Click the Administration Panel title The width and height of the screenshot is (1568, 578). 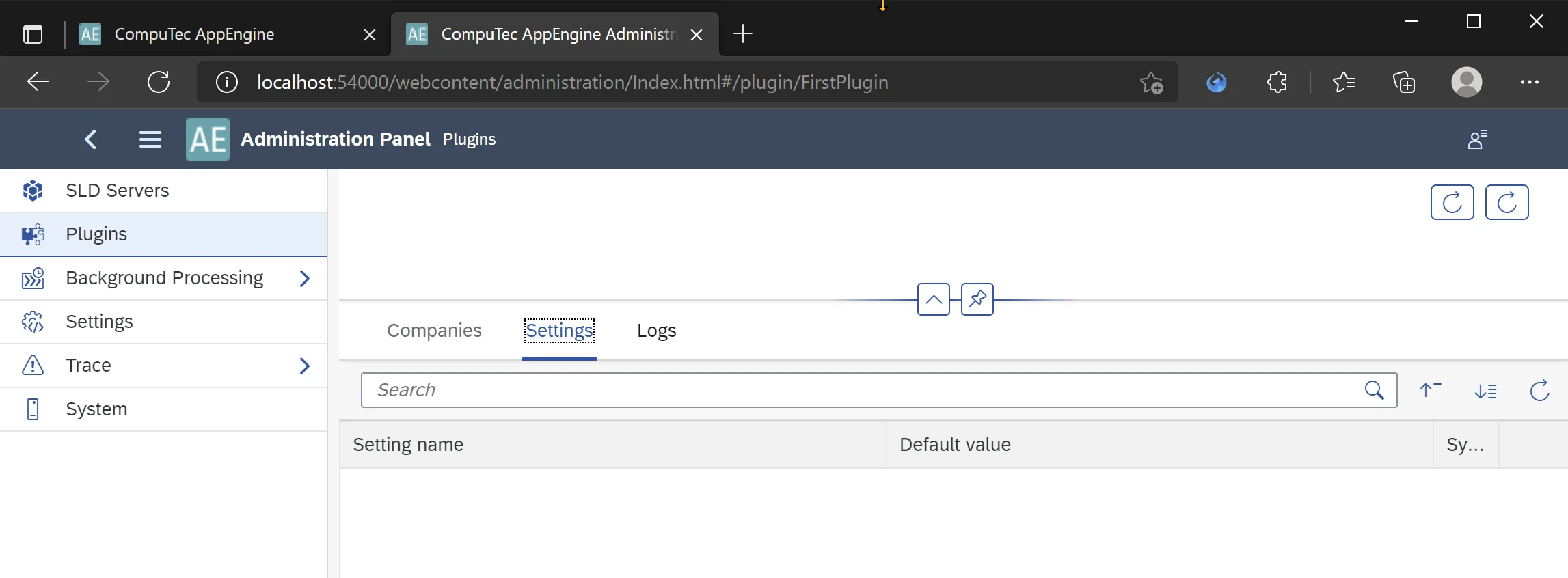pos(336,139)
